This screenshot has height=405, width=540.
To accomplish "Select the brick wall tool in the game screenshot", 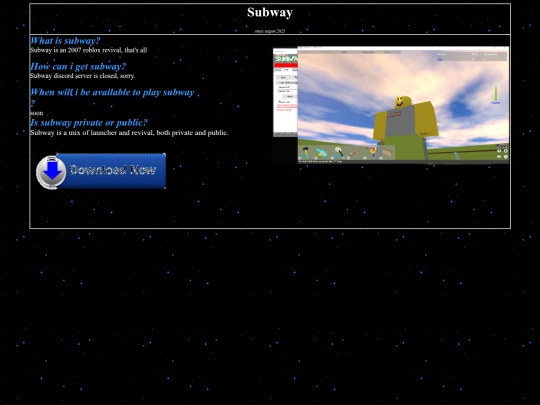I will 387,152.
